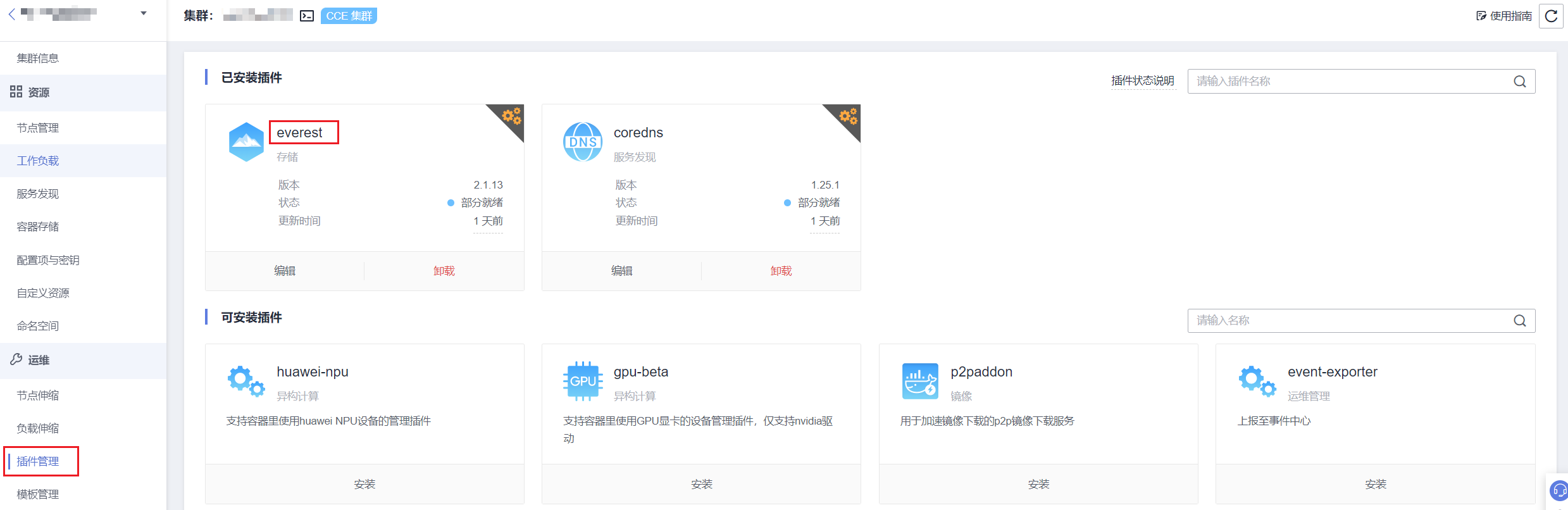Open 自定义资源 in the sidebar
1568x510 pixels.
click(x=43, y=293)
